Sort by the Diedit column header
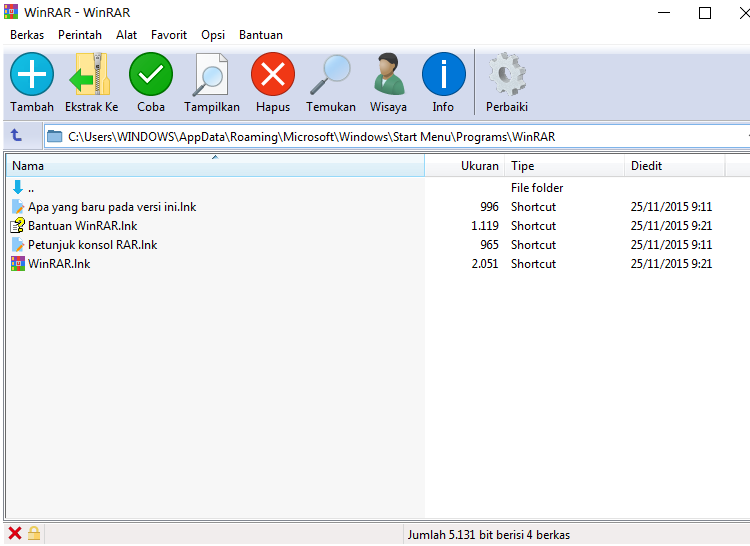Viewport: 750px width, 546px height. [x=675, y=165]
